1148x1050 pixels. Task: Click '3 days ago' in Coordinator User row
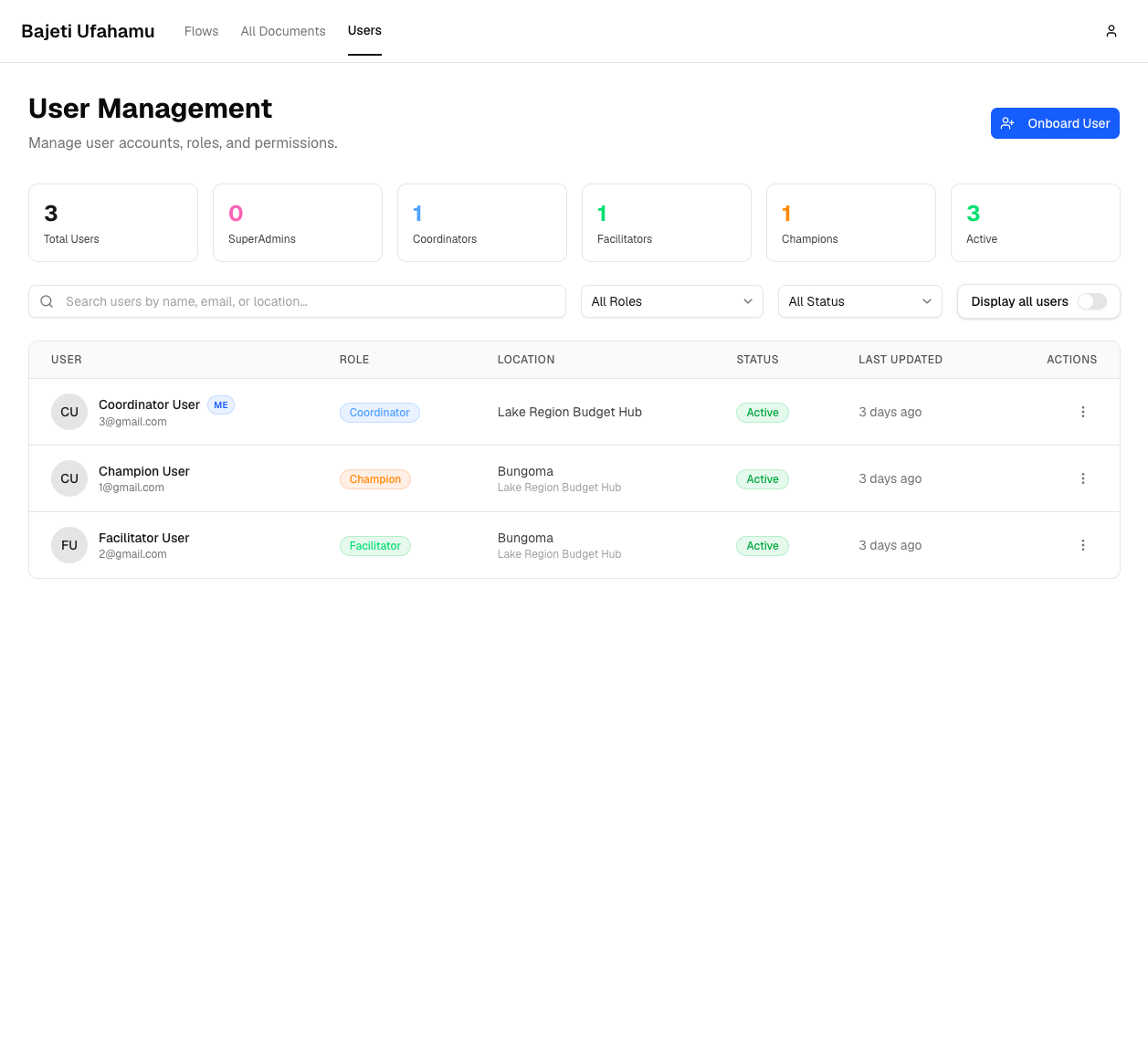point(890,412)
